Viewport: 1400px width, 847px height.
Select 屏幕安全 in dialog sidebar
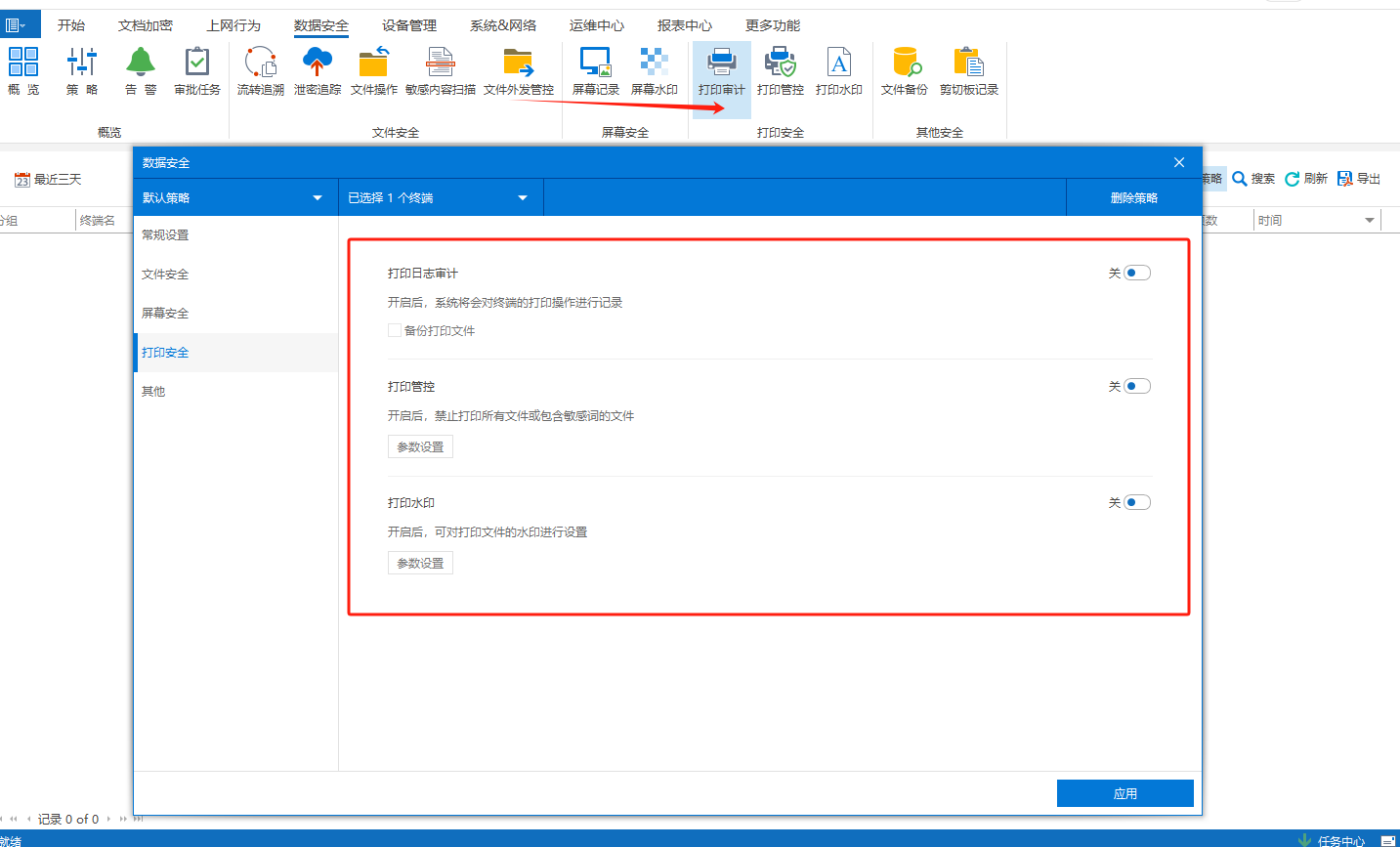click(235, 314)
